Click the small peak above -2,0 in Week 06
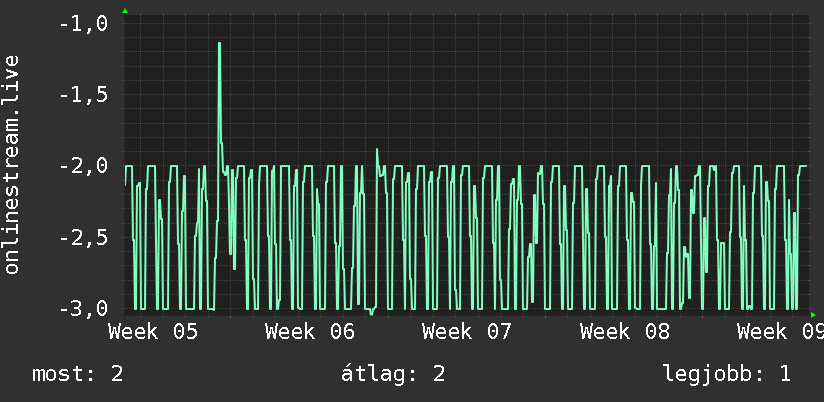824x402 pixels. click(377, 151)
